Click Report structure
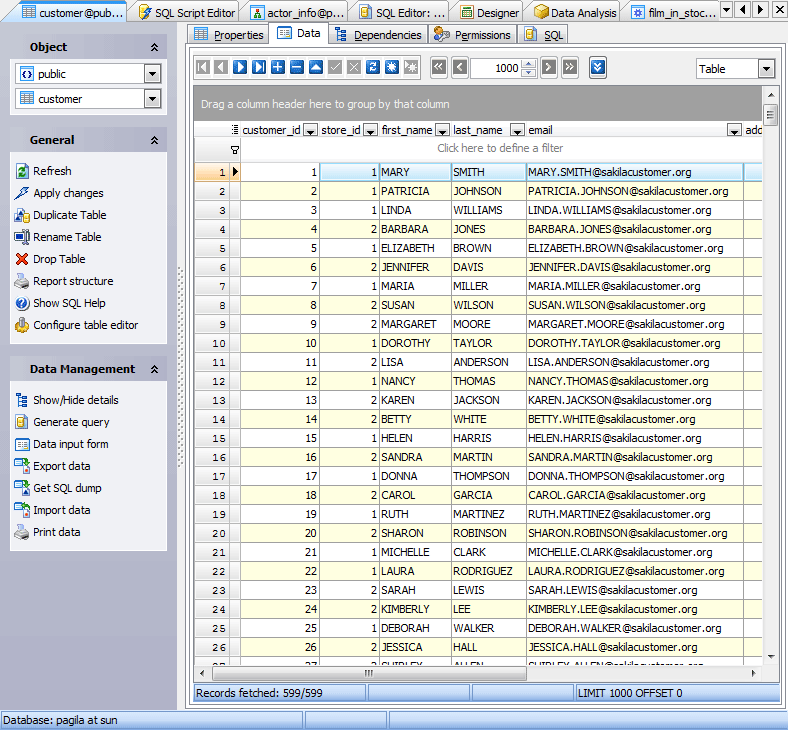788x730 pixels. [x=73, y=281]
